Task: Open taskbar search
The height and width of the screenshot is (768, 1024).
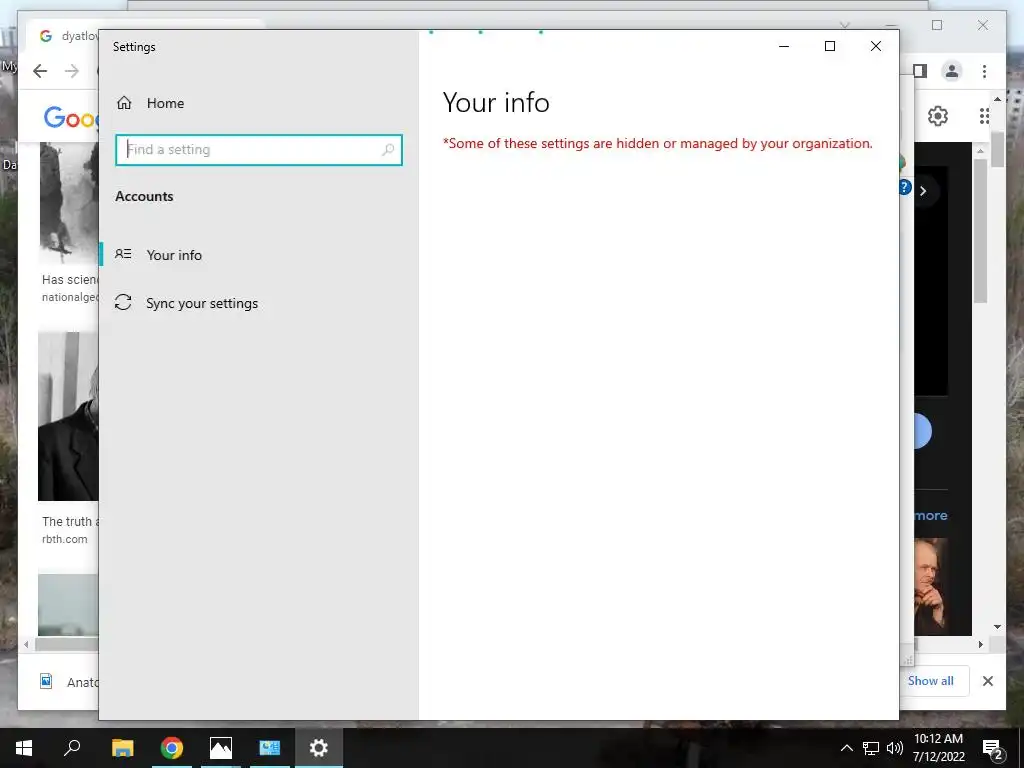Action: [x=72, y=747]
